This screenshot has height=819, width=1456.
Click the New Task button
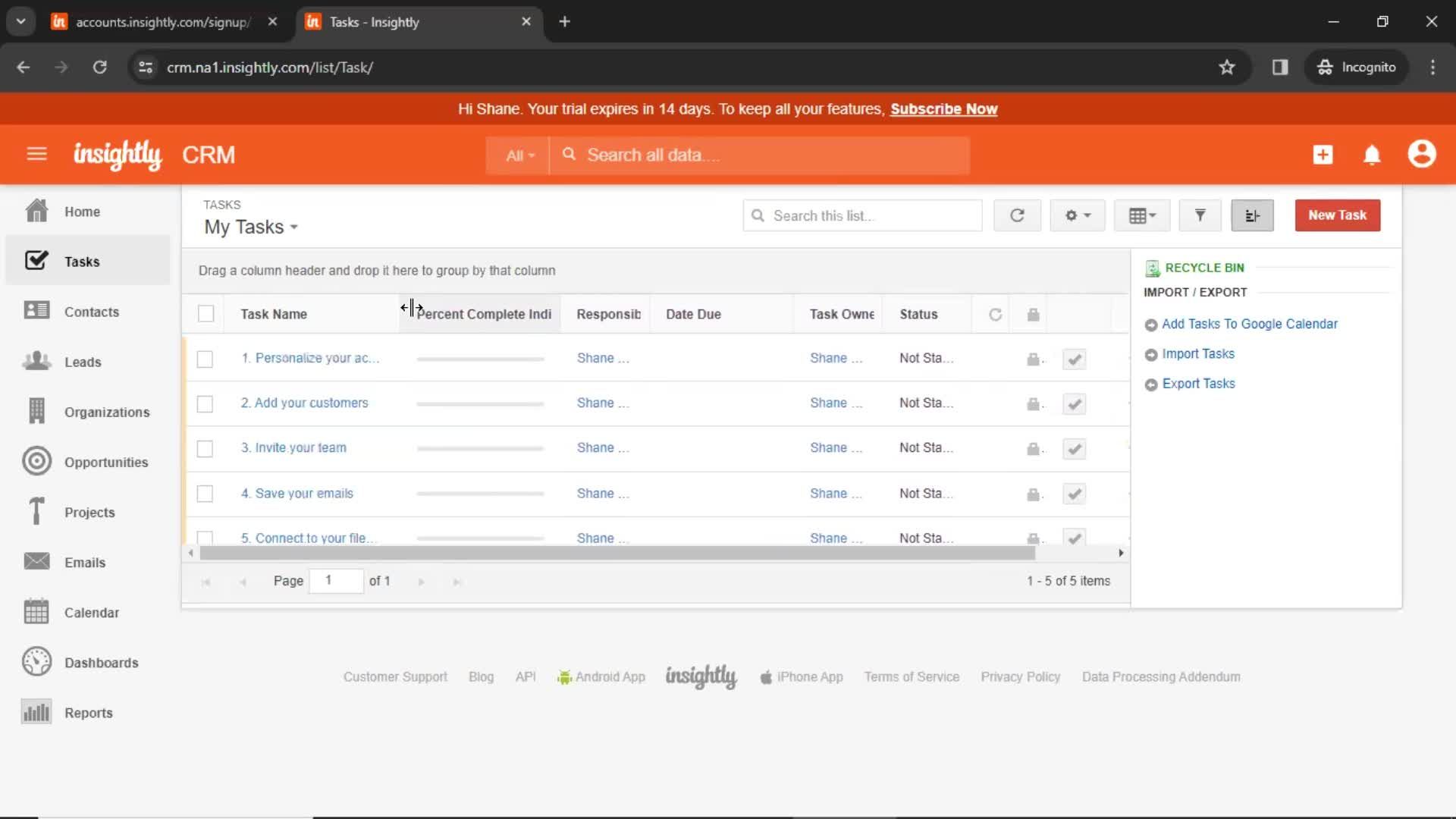tap(1337, 215)
